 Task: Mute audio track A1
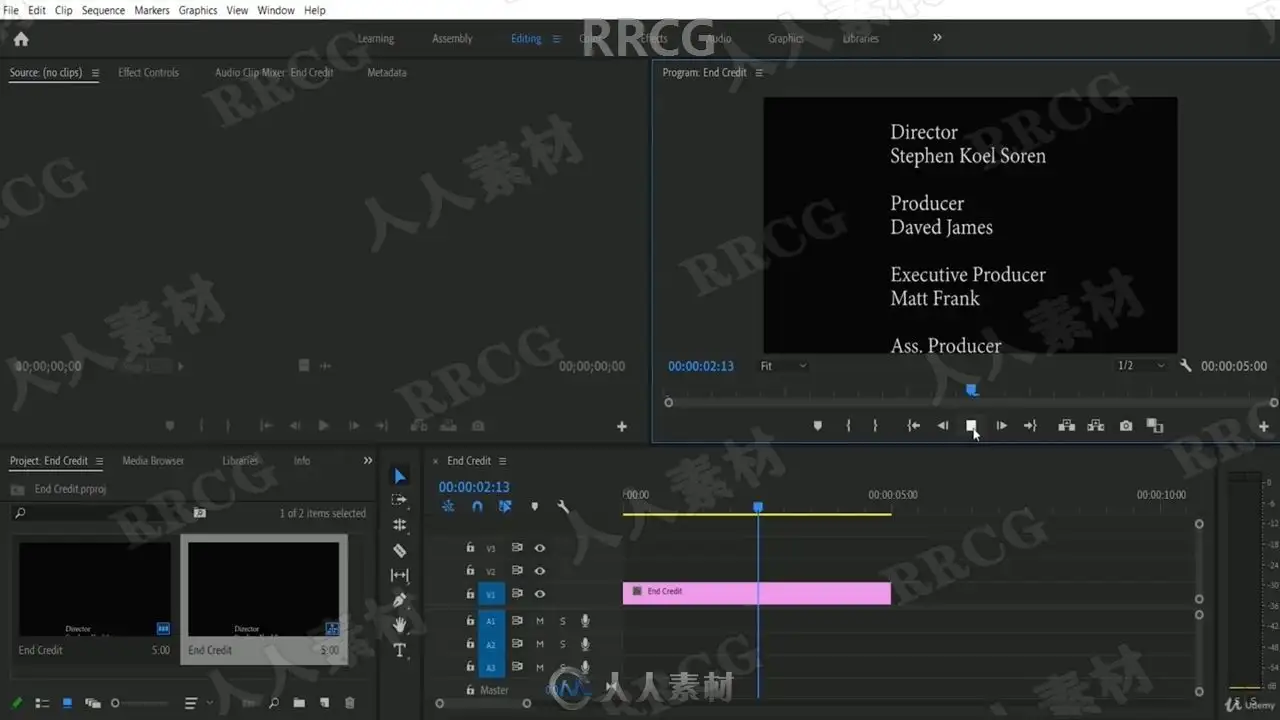(x=540, y=621)
